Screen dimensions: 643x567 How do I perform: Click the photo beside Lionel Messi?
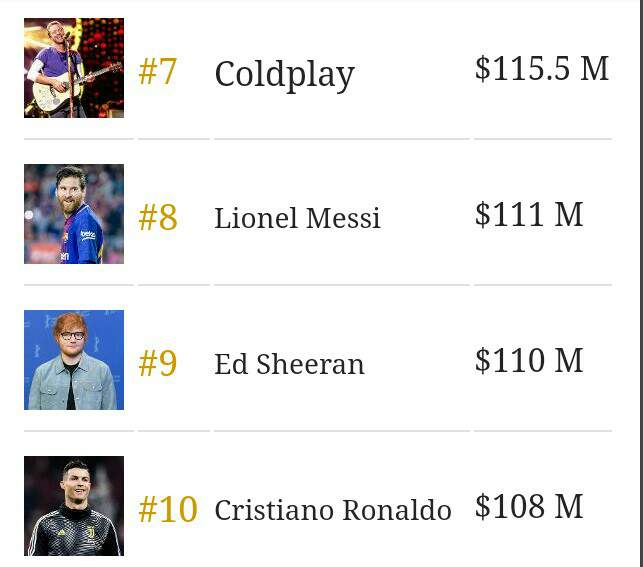pos(74,214)
